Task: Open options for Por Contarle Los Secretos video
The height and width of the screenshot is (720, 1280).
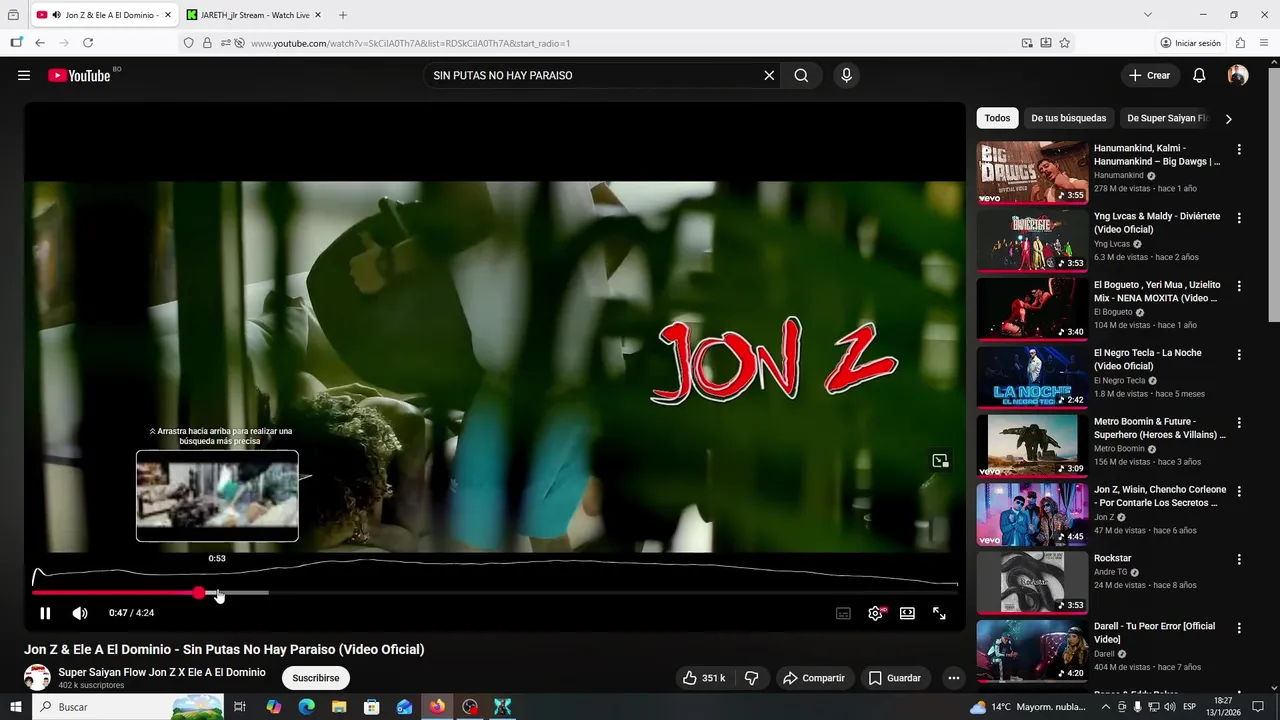Action: coord(1239,491)
